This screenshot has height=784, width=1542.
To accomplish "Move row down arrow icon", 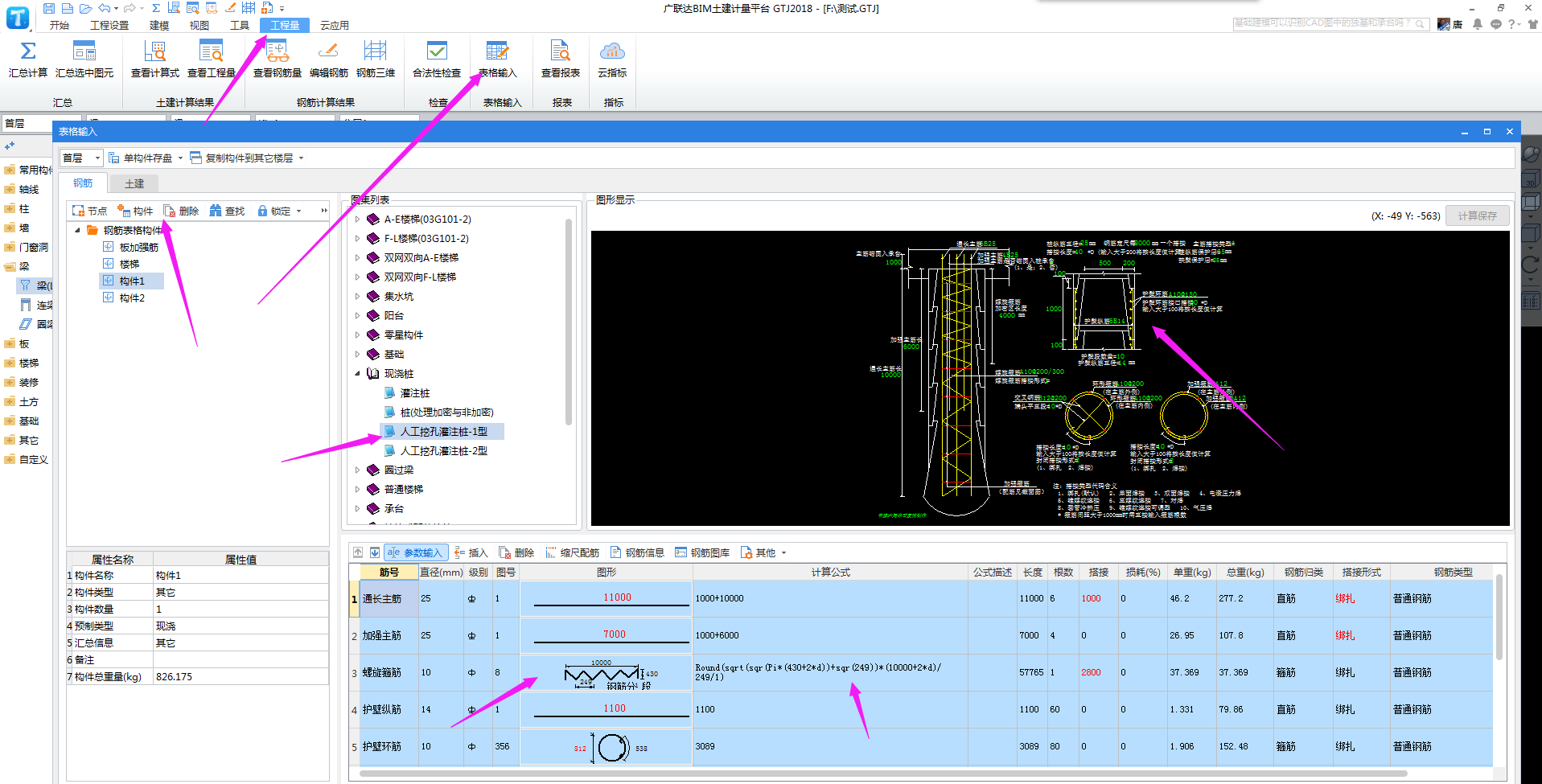I will click(375, 552).
